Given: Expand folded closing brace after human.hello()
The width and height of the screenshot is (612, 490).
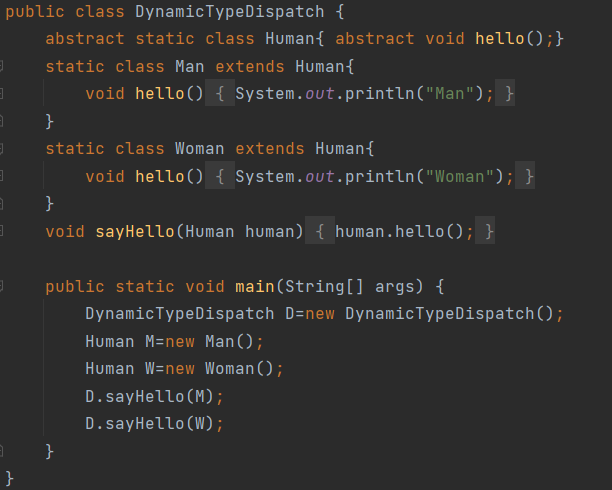Looking at the screenshot, I should coord(485,231).
